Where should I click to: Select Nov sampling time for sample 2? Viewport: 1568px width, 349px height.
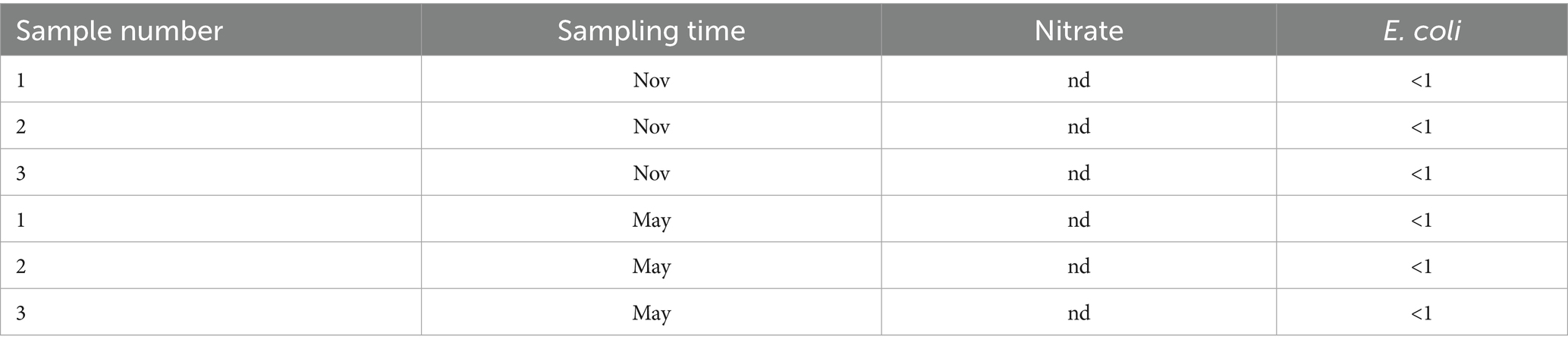[x=651, y=126]
